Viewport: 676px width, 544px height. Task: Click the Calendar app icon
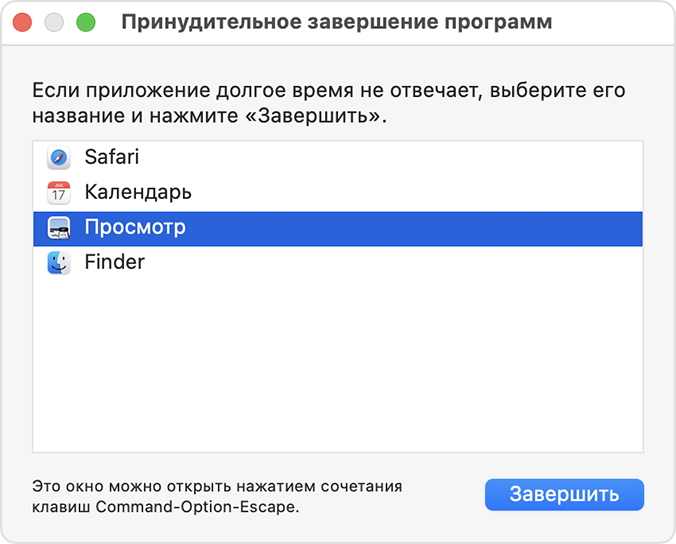pos(59,193)
